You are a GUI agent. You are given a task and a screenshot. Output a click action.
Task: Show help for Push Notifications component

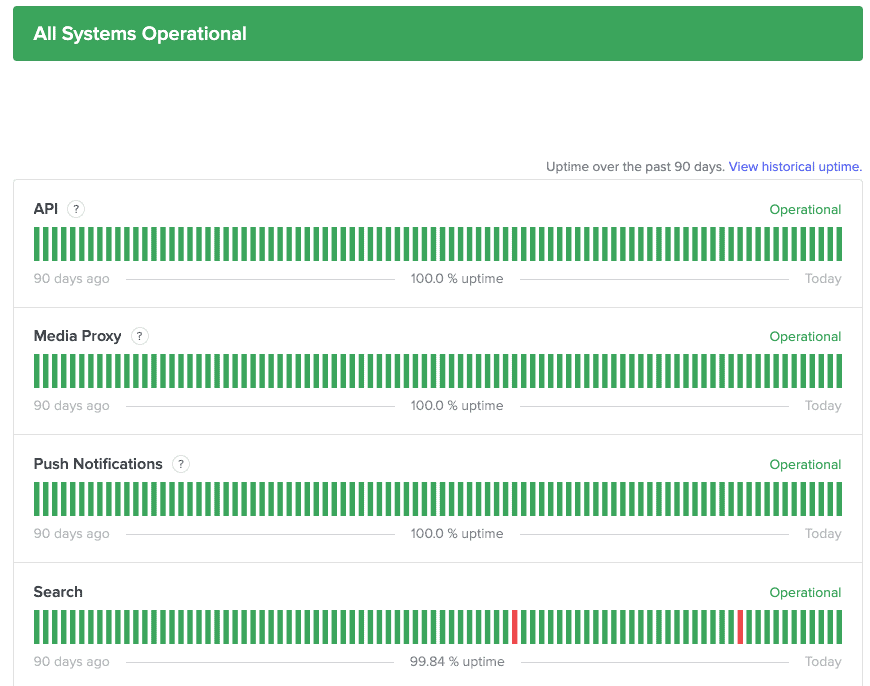(181, 464)
